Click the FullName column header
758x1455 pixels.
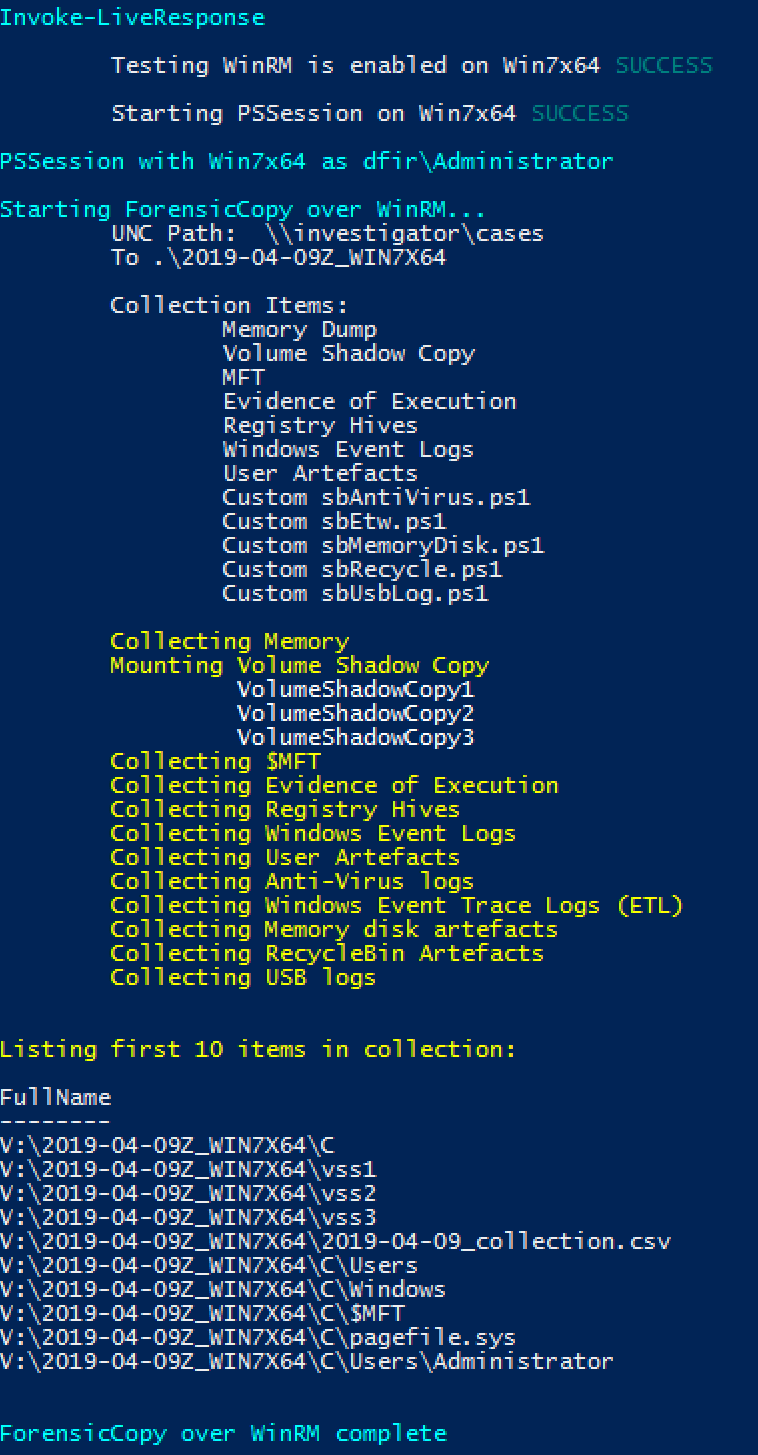56,1098
